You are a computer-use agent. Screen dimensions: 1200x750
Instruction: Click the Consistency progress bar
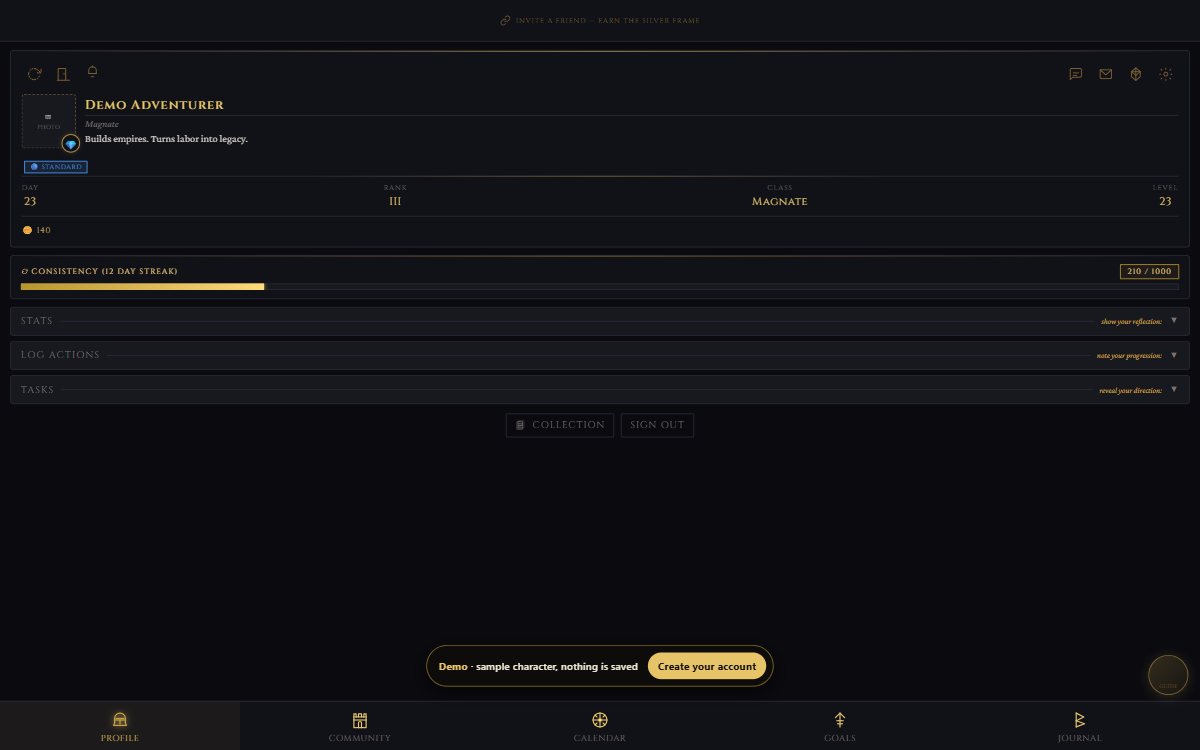tap(600, 287)
